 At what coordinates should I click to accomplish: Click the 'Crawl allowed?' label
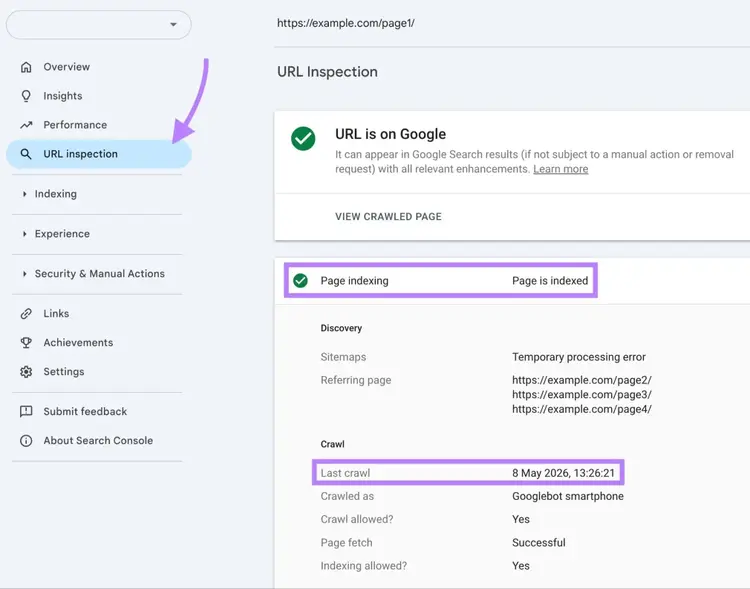tap(357, 520)
